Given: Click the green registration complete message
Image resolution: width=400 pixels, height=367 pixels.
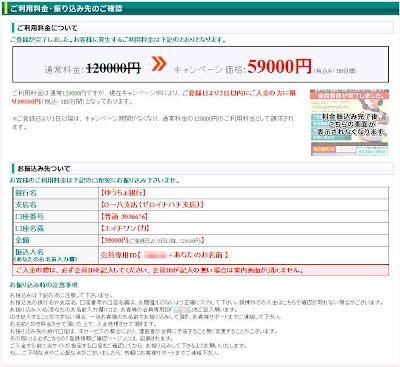Looking at the screenshot, I should pos(118,40).
